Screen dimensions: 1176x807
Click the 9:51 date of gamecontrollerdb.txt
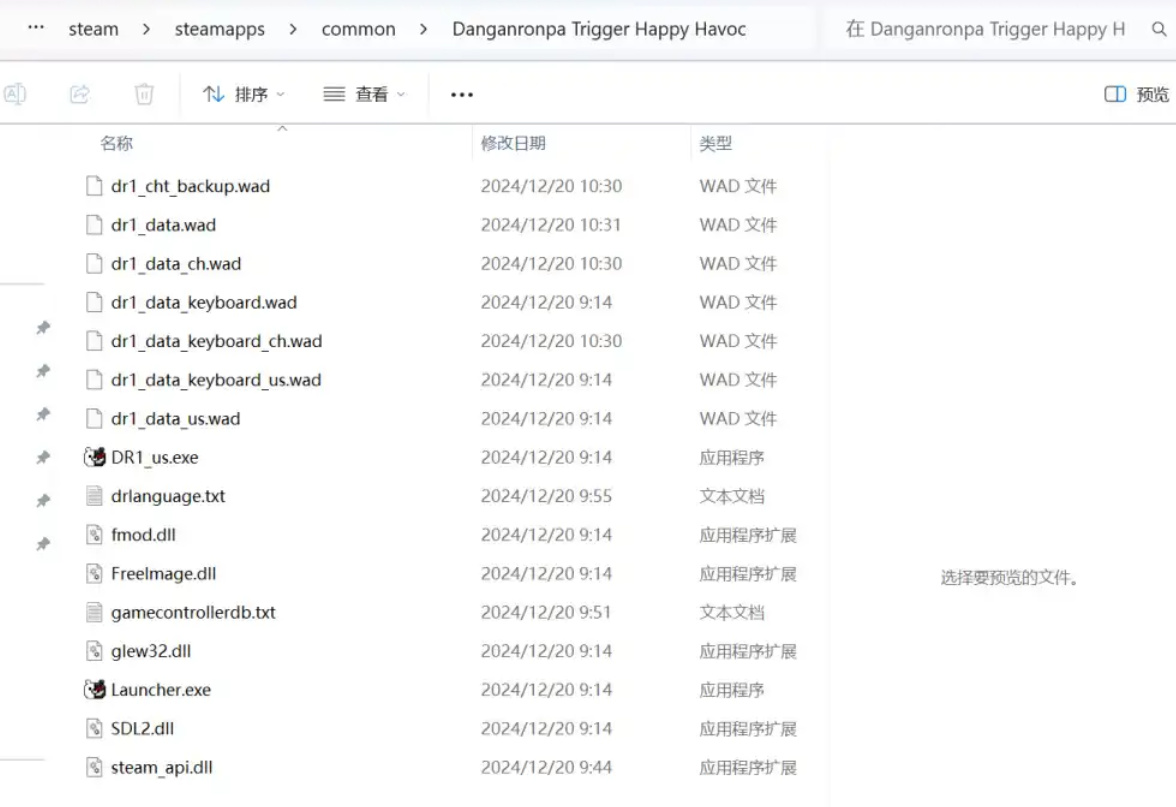point(546,612)
